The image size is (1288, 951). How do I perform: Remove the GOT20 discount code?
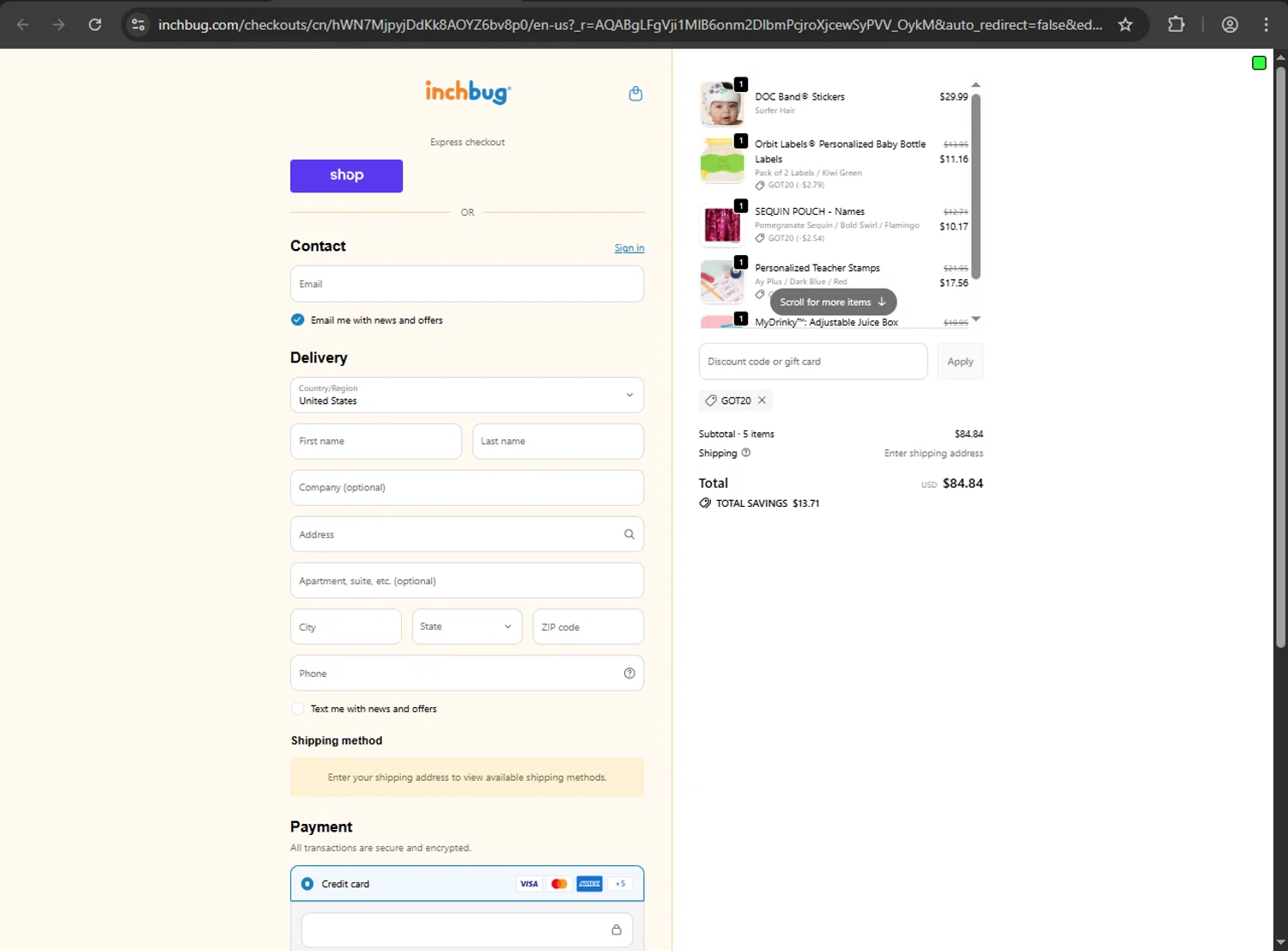[x=762, y=400]
